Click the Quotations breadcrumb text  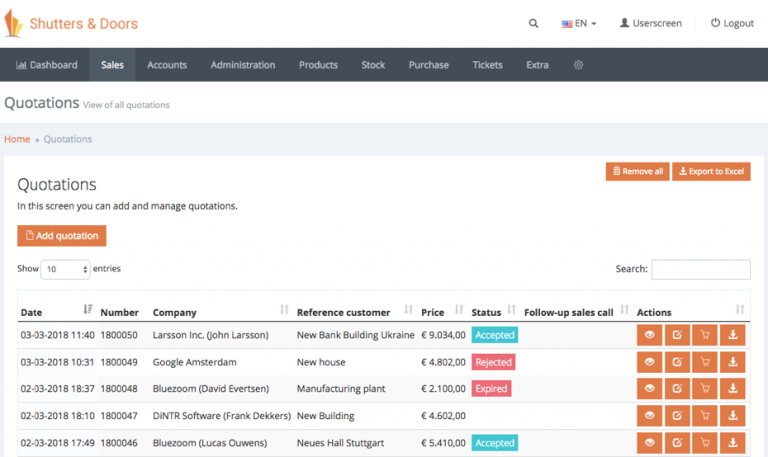coord(68,139)
